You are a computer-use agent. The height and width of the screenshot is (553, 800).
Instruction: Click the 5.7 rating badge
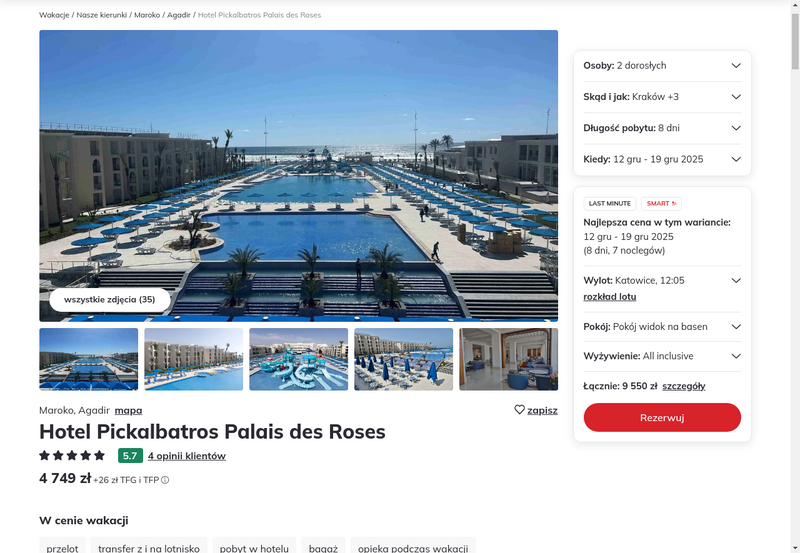pyautogui.click(x=130, y=456)
